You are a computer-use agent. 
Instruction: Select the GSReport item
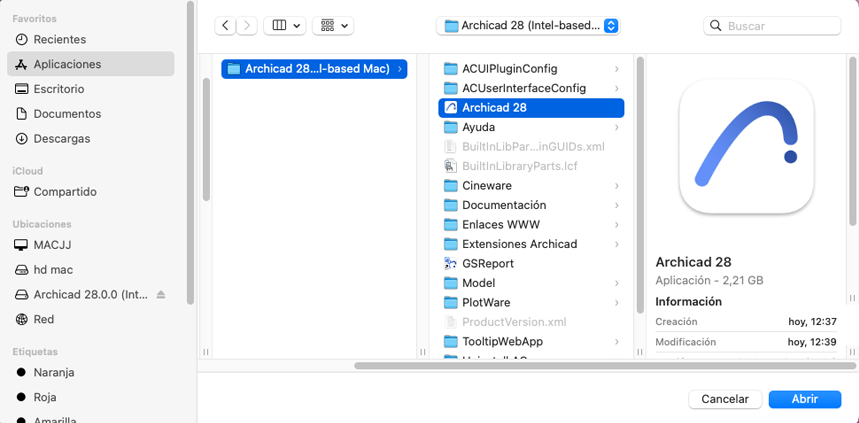pyautogui.click(x=531, y=264)
